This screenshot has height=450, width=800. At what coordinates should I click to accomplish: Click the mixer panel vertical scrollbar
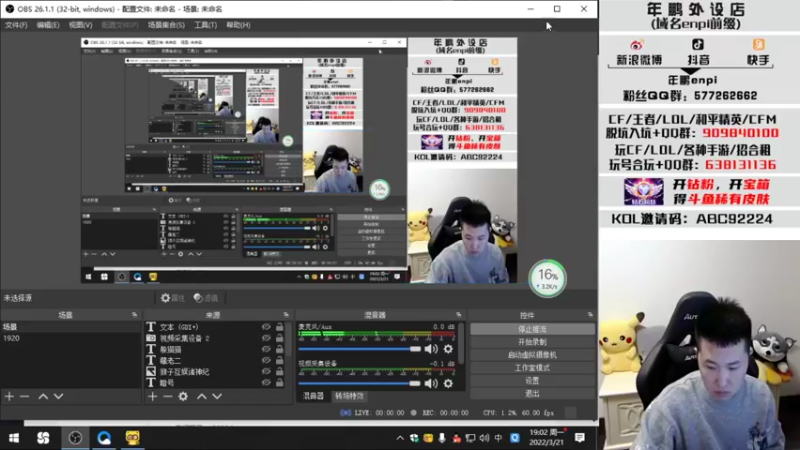(x=462, y=344)
